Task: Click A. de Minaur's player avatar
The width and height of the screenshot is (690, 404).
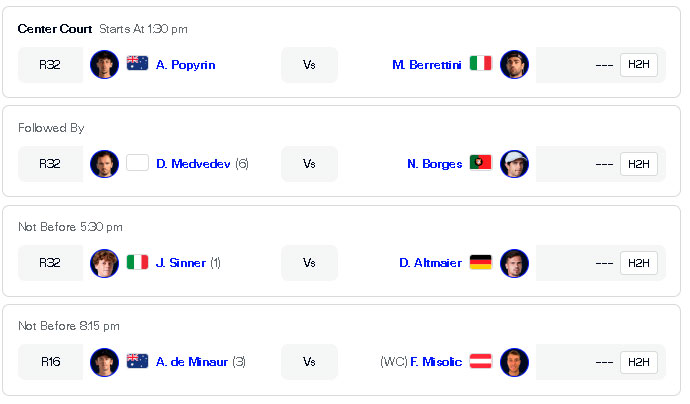Action: tap(104, 362)
